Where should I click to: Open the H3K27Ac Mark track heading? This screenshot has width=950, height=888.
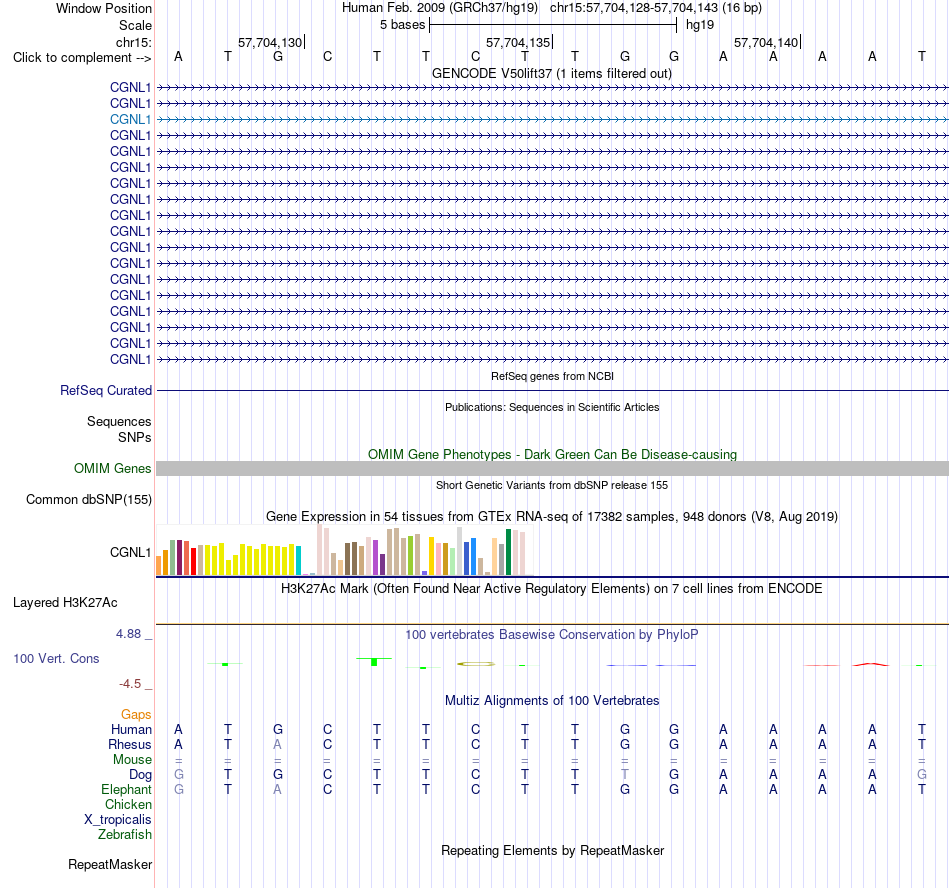pyautogui.click(x=552, y=588)
